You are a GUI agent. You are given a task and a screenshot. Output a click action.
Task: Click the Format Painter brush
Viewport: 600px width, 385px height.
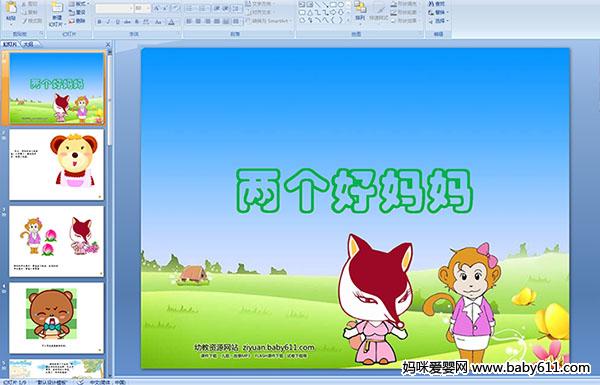pos(33,21)
